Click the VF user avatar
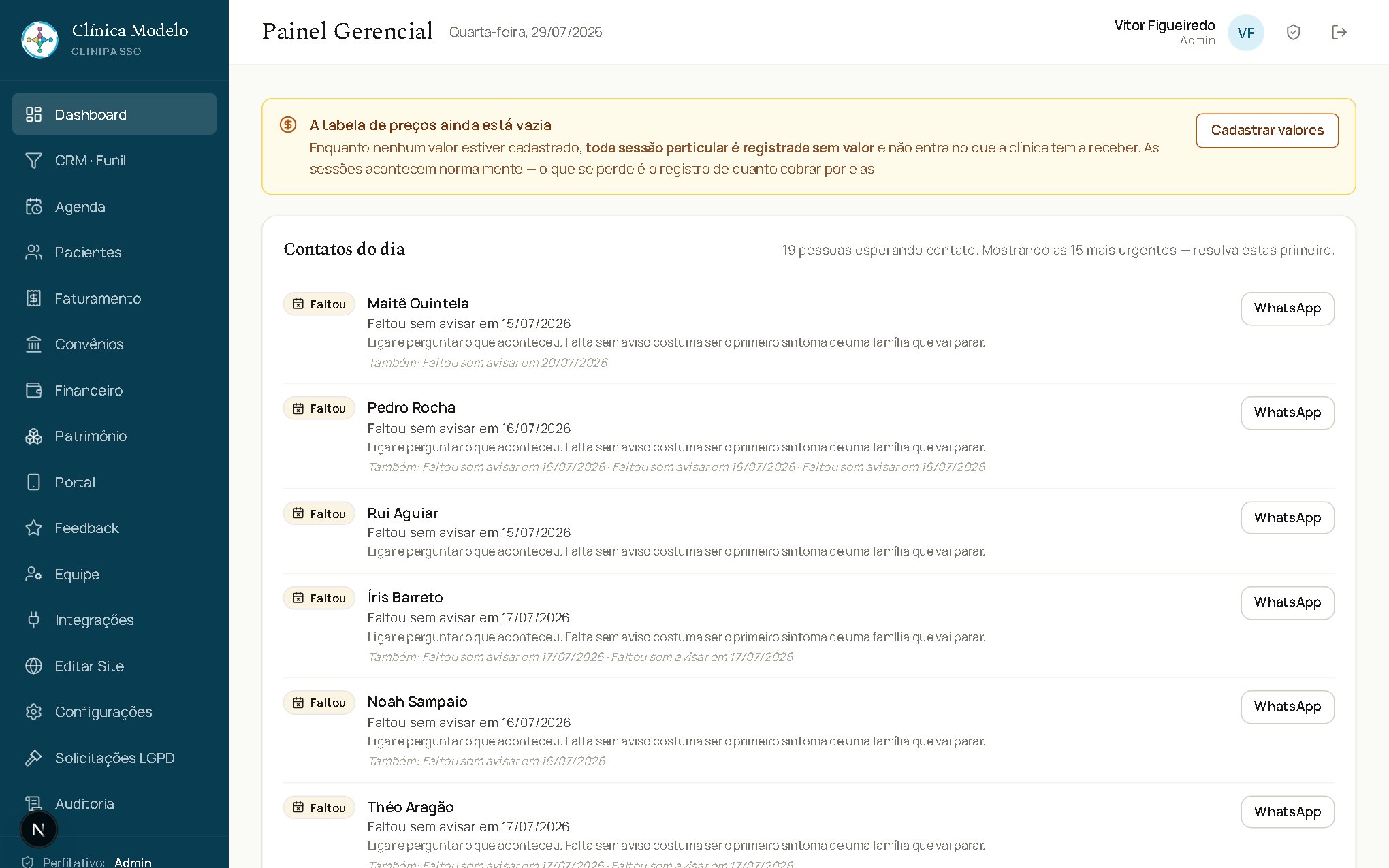The image size is (1389, 868). pyautogui.click(x=1245, y=33)
